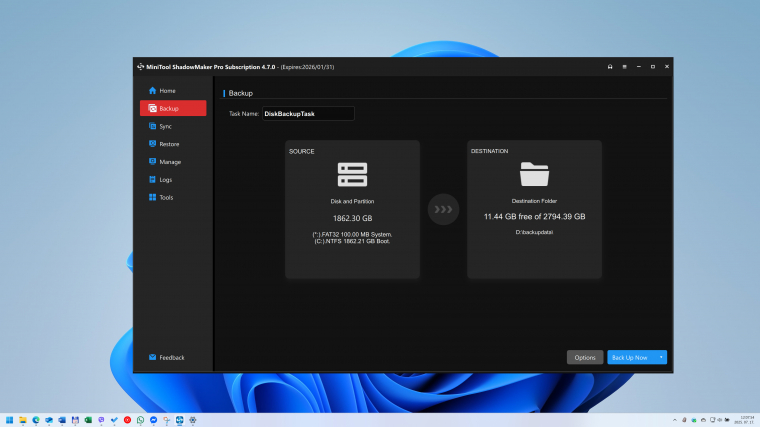
Task: Click the DESTINATION card label
Action: coord(490,151)
